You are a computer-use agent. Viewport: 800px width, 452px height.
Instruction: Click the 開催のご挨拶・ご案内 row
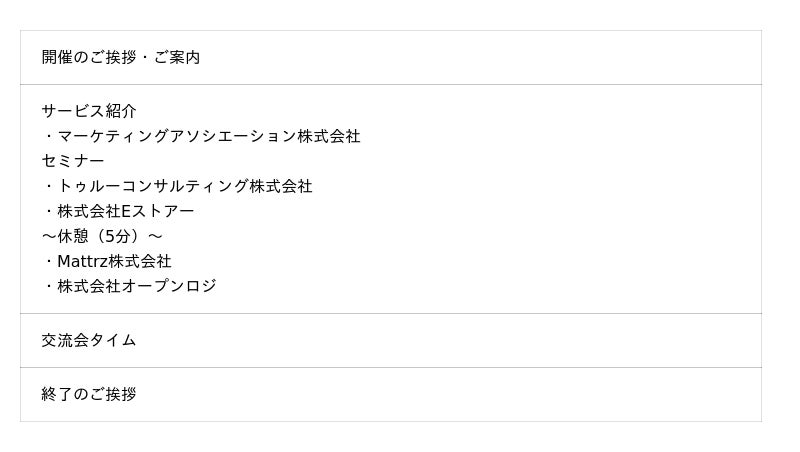(121, 58)
